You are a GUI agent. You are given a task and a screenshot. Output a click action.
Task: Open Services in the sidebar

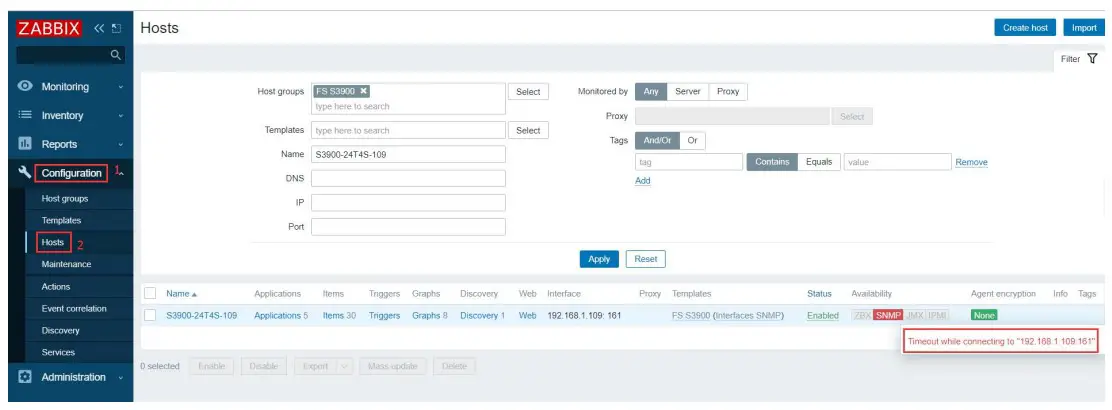58,353
